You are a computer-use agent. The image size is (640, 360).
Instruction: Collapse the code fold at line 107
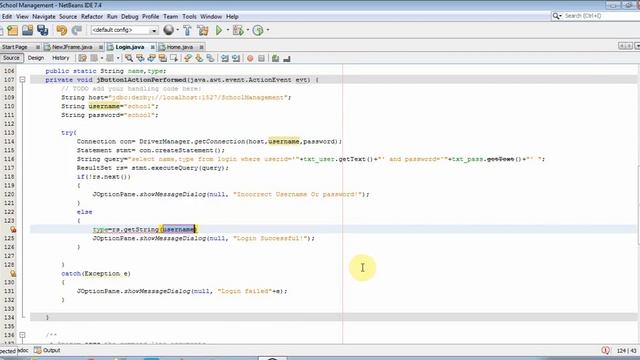click(x=22, y=80)
